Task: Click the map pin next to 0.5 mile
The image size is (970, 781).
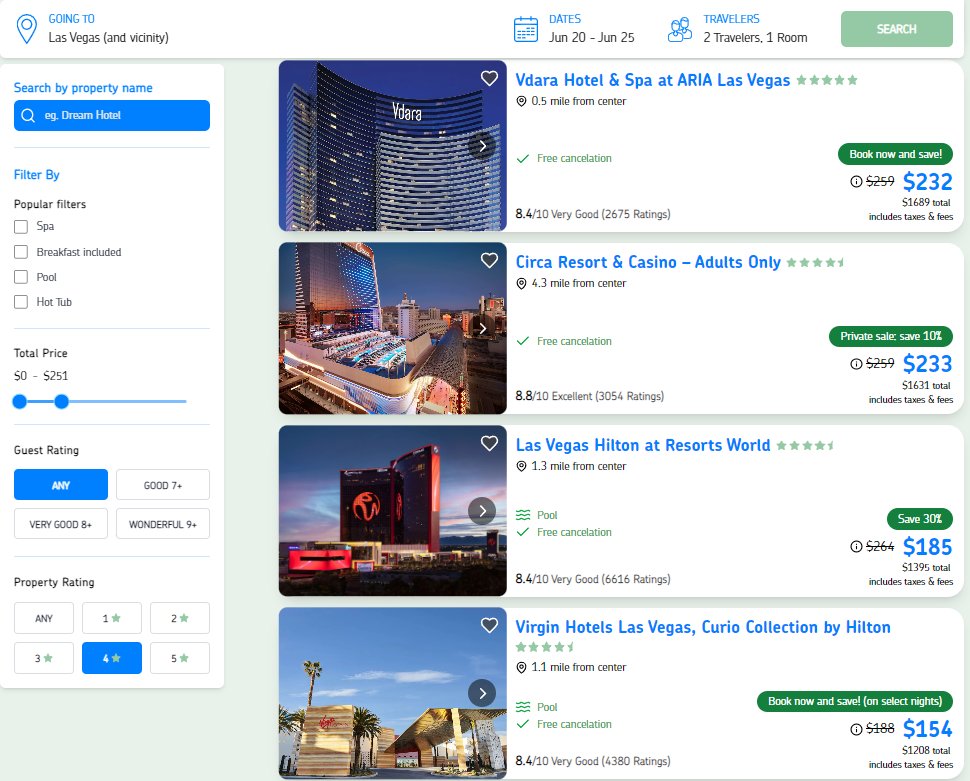Action: 521,101
